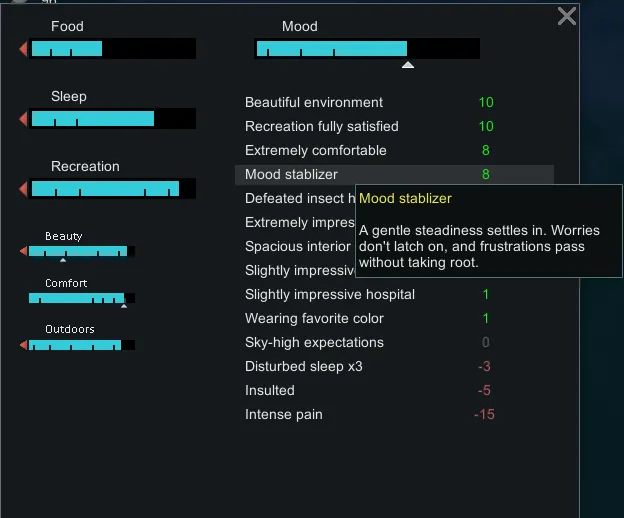Click the red arrow beside the Food bar
Screen dimensions: 624x518
click(x=24, y=49)
